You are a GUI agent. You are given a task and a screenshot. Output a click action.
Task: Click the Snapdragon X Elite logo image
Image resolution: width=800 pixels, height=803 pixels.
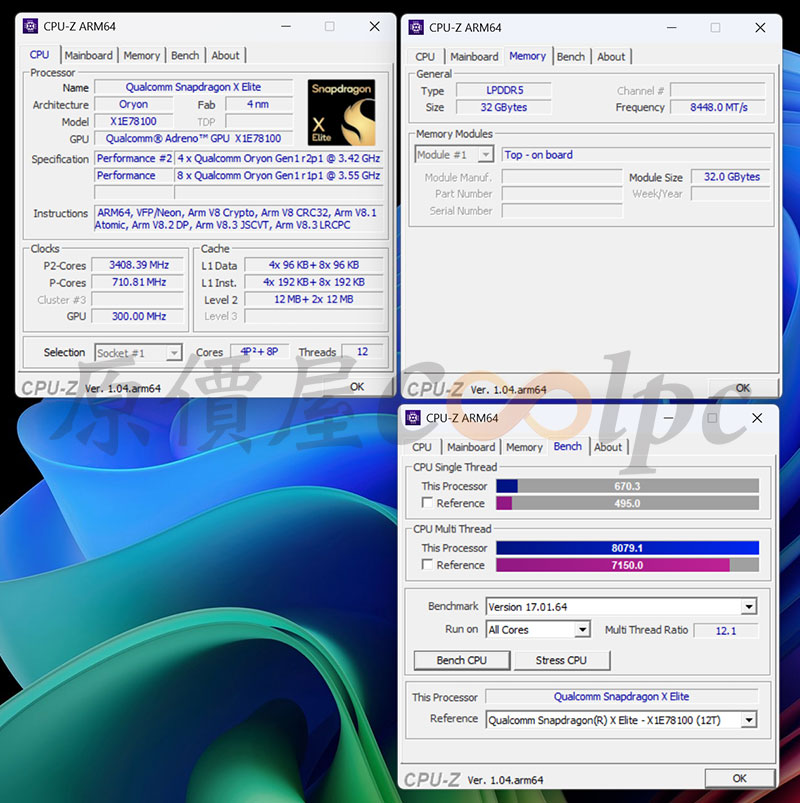[x=341, y=113]
